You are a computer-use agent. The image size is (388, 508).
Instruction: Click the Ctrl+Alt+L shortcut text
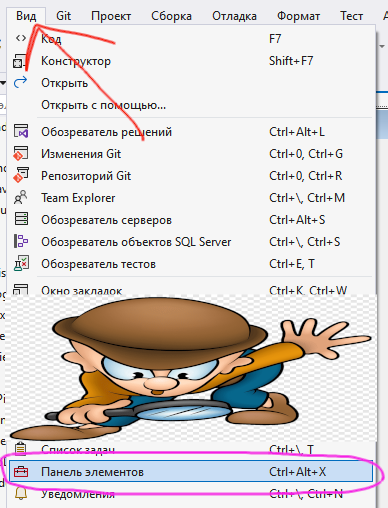[297, 132]
